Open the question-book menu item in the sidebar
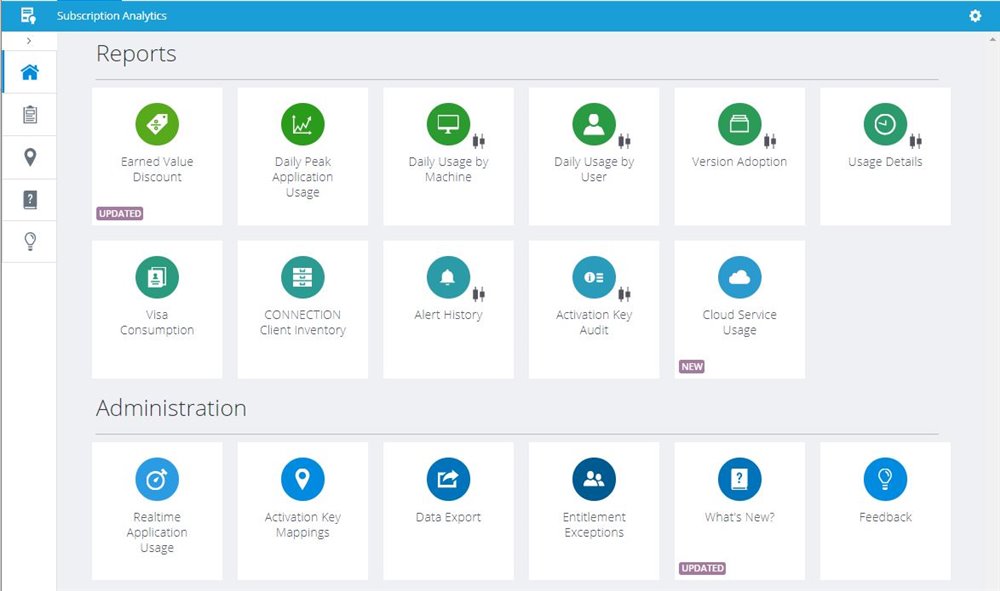The image size is (1000, 591). [x=29, y=199]
